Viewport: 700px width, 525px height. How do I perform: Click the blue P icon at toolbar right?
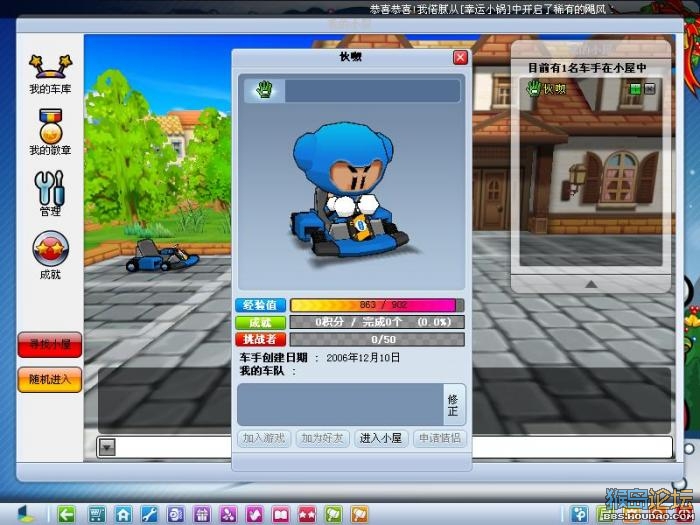(x=580, y=514)
